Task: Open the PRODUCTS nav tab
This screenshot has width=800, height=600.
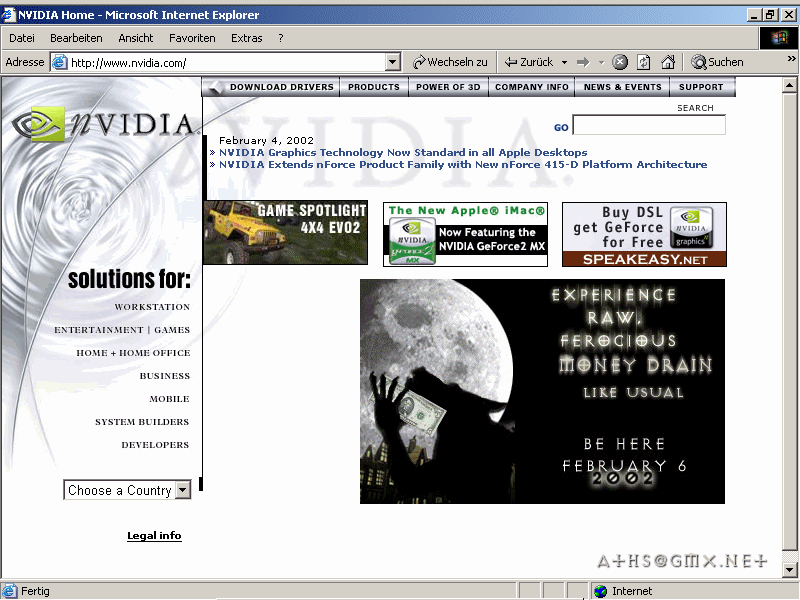Action: [374, 87]
